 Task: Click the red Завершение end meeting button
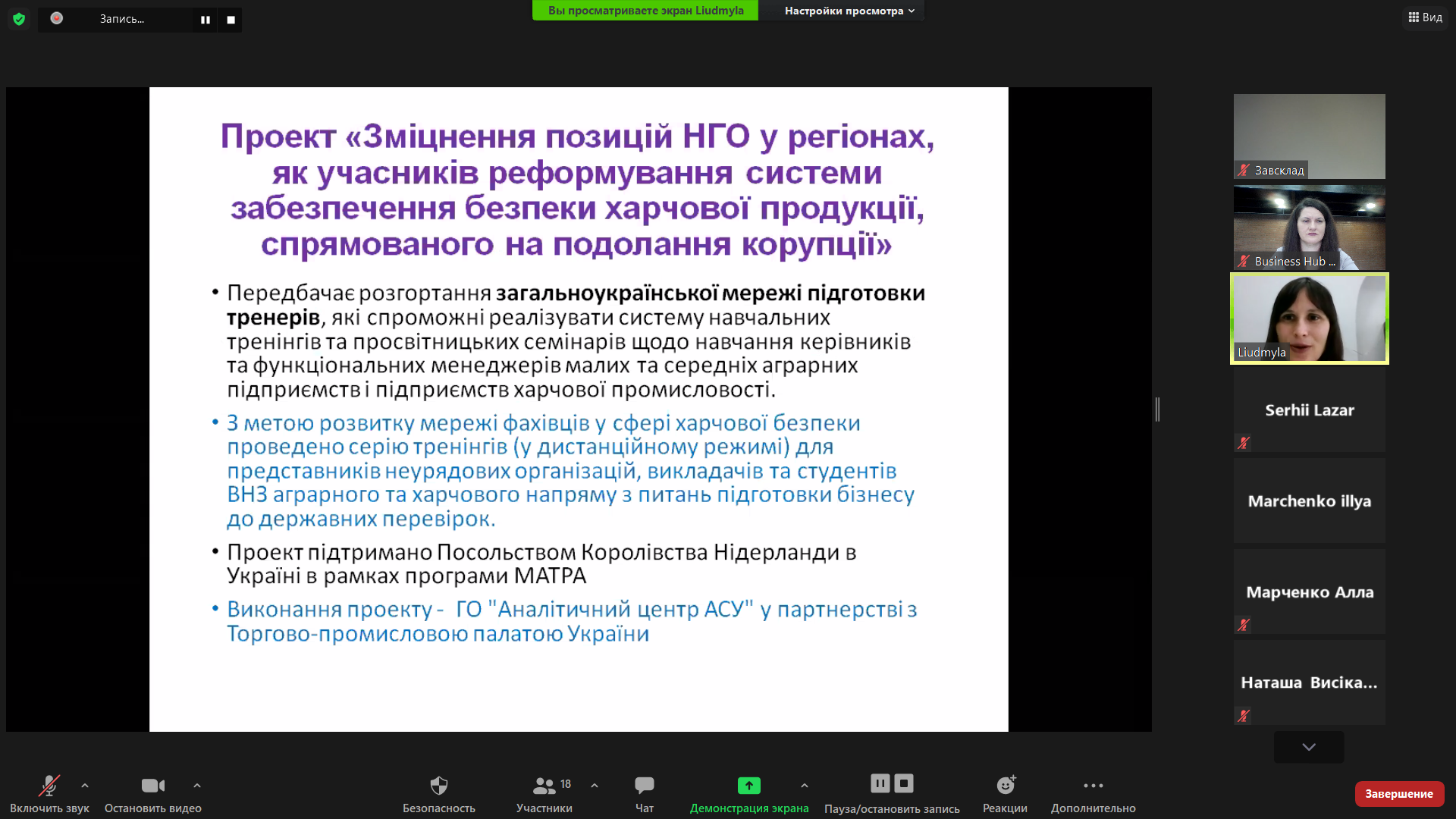pyautogui.click(x=1399, y=794)
